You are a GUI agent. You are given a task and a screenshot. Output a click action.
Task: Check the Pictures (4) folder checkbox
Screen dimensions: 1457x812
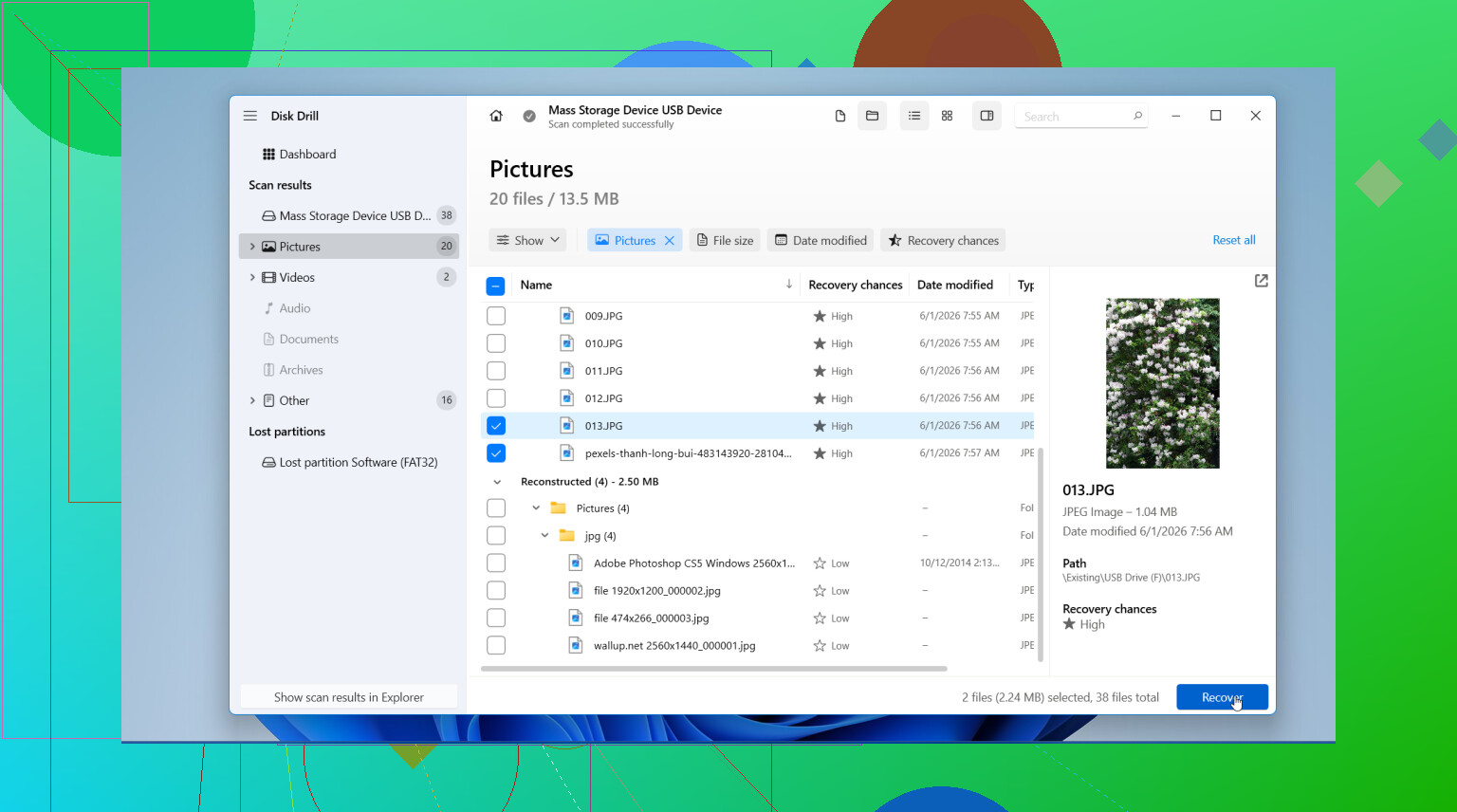click(495, 508)
